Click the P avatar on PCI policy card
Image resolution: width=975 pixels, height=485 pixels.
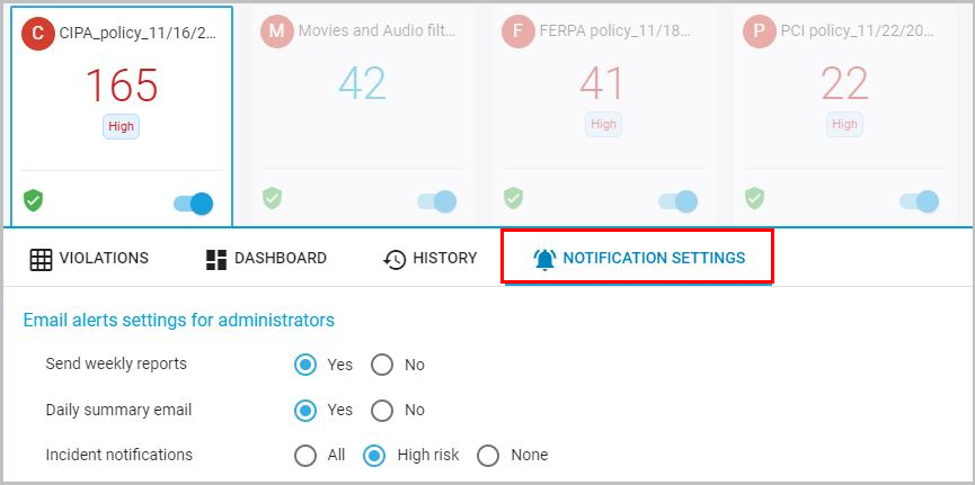point(759,32)
